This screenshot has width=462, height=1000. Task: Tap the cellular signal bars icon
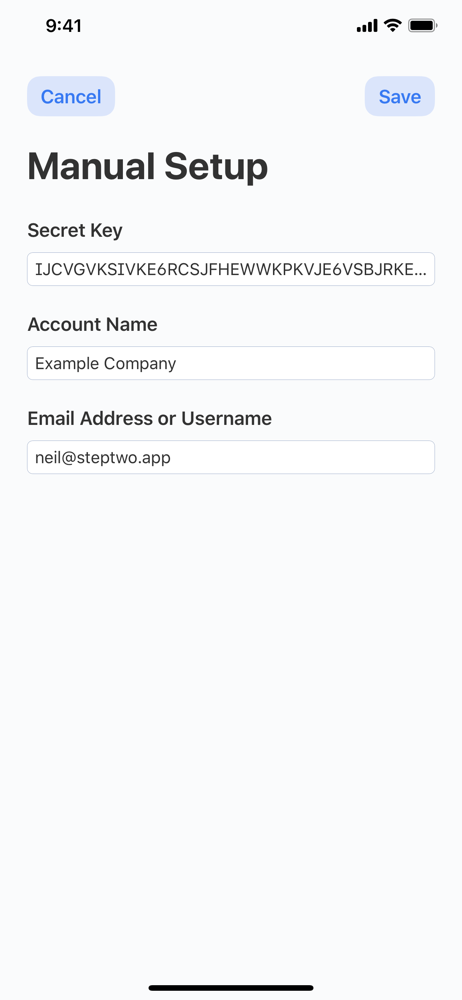[x=367, y=26]
